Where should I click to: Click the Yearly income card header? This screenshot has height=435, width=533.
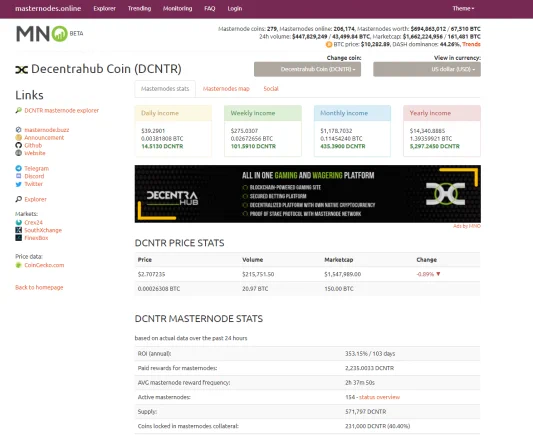pyautogui.click(x=442, y=113)
